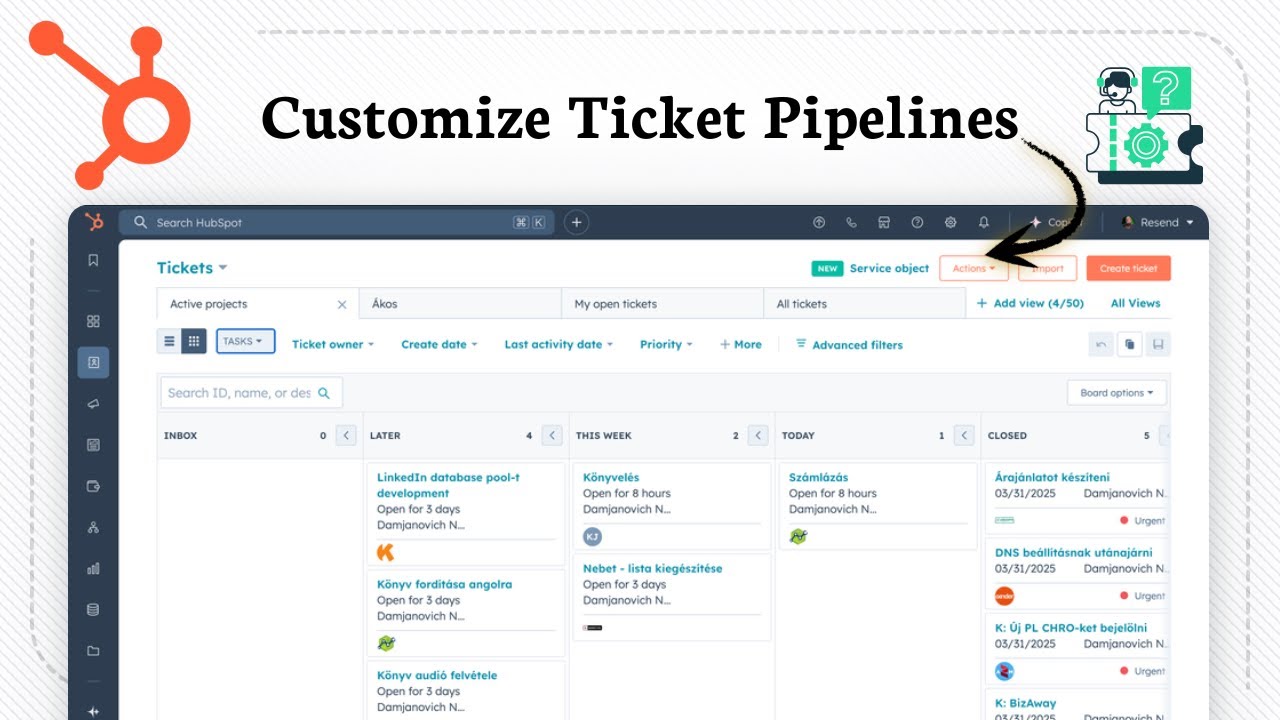Open the Reporting bar chart icon in sidebar
Screen dimensions: 1280x720
[93, 568]
